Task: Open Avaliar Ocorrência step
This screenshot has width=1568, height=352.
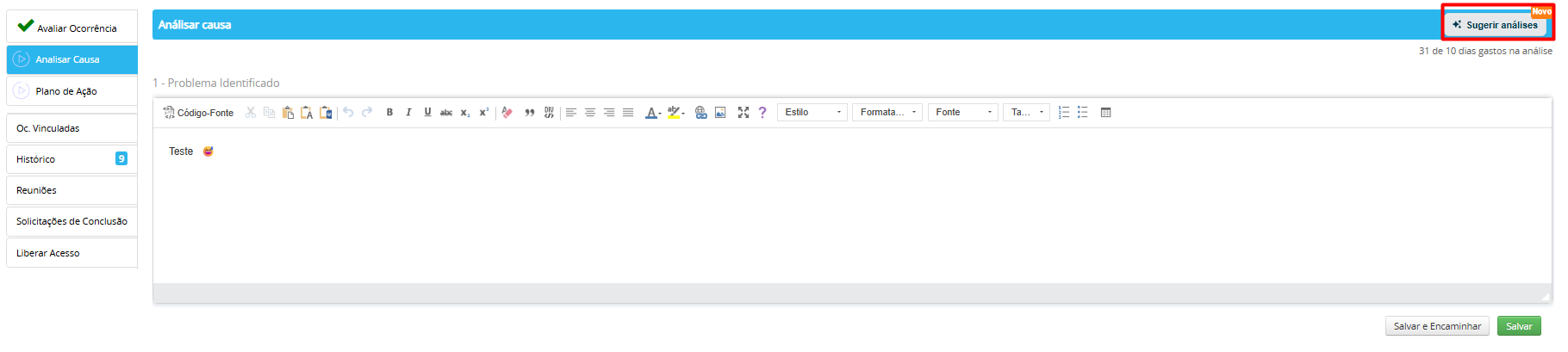Action: point(72,27)
